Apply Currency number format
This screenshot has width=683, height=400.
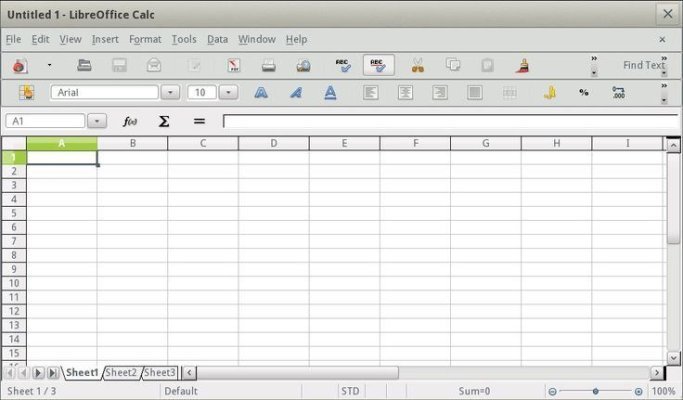550,92
